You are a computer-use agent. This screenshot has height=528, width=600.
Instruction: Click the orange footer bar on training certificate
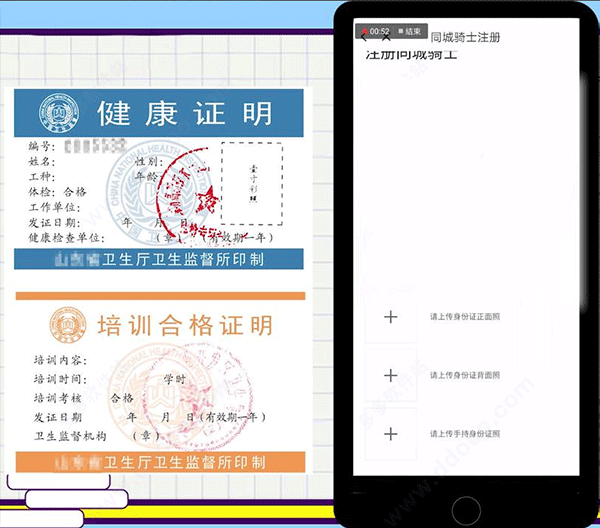point(160,462)
